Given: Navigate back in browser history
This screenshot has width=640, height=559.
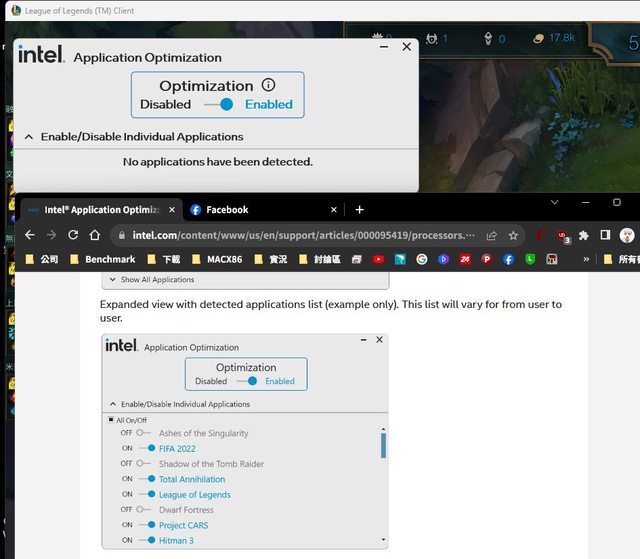Looking at the screenshot, I should tap(29, 235).
